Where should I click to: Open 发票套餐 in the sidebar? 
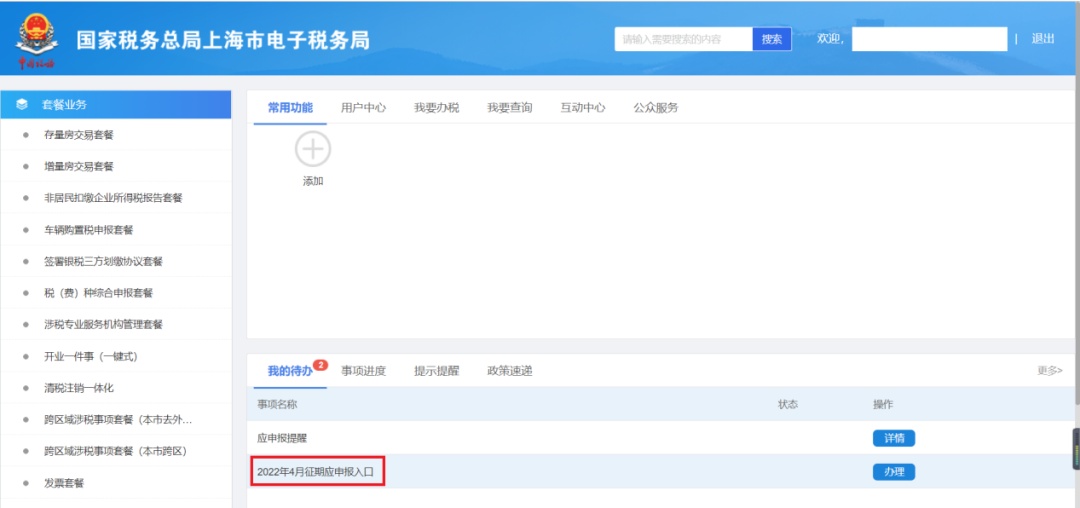pos(64,483)
